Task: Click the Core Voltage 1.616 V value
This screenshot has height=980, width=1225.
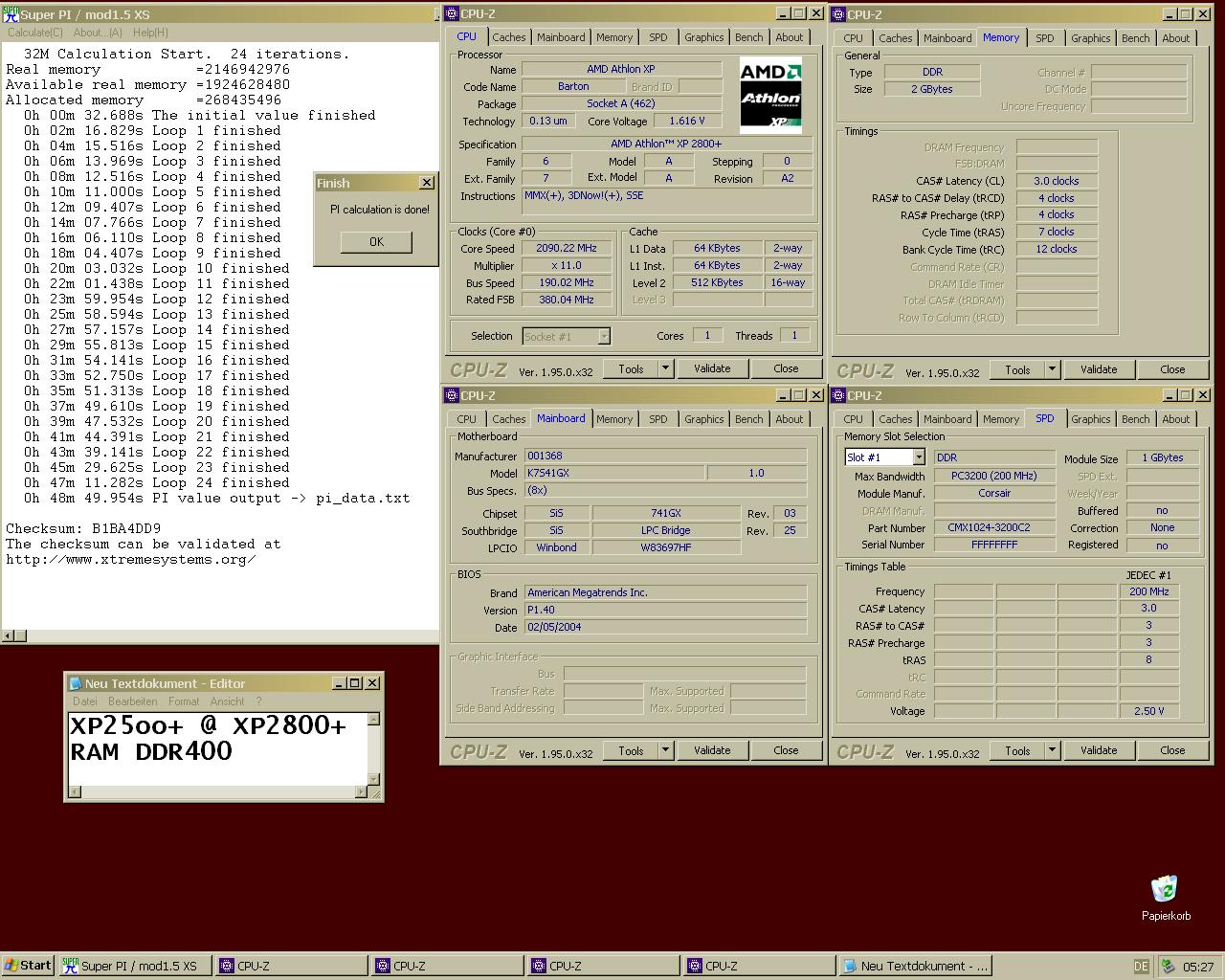Action: tap(686, 121)
